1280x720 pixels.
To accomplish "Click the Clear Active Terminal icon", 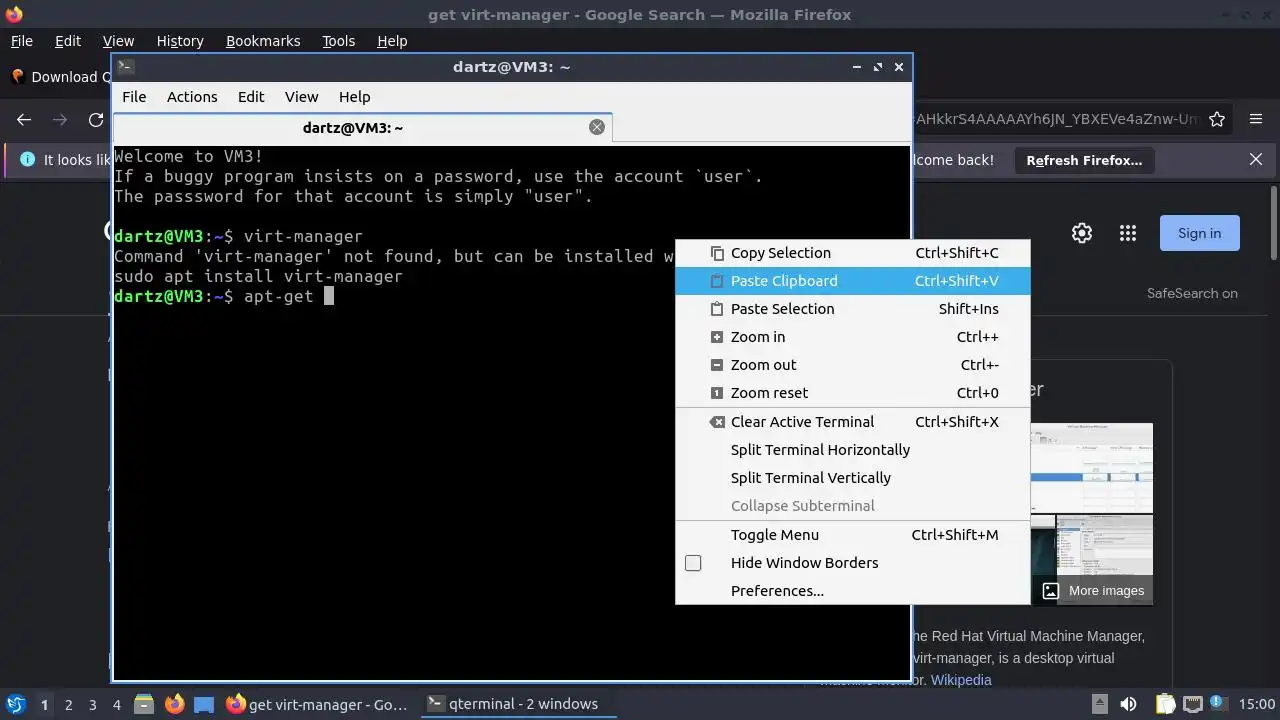I will coord(716,422).
